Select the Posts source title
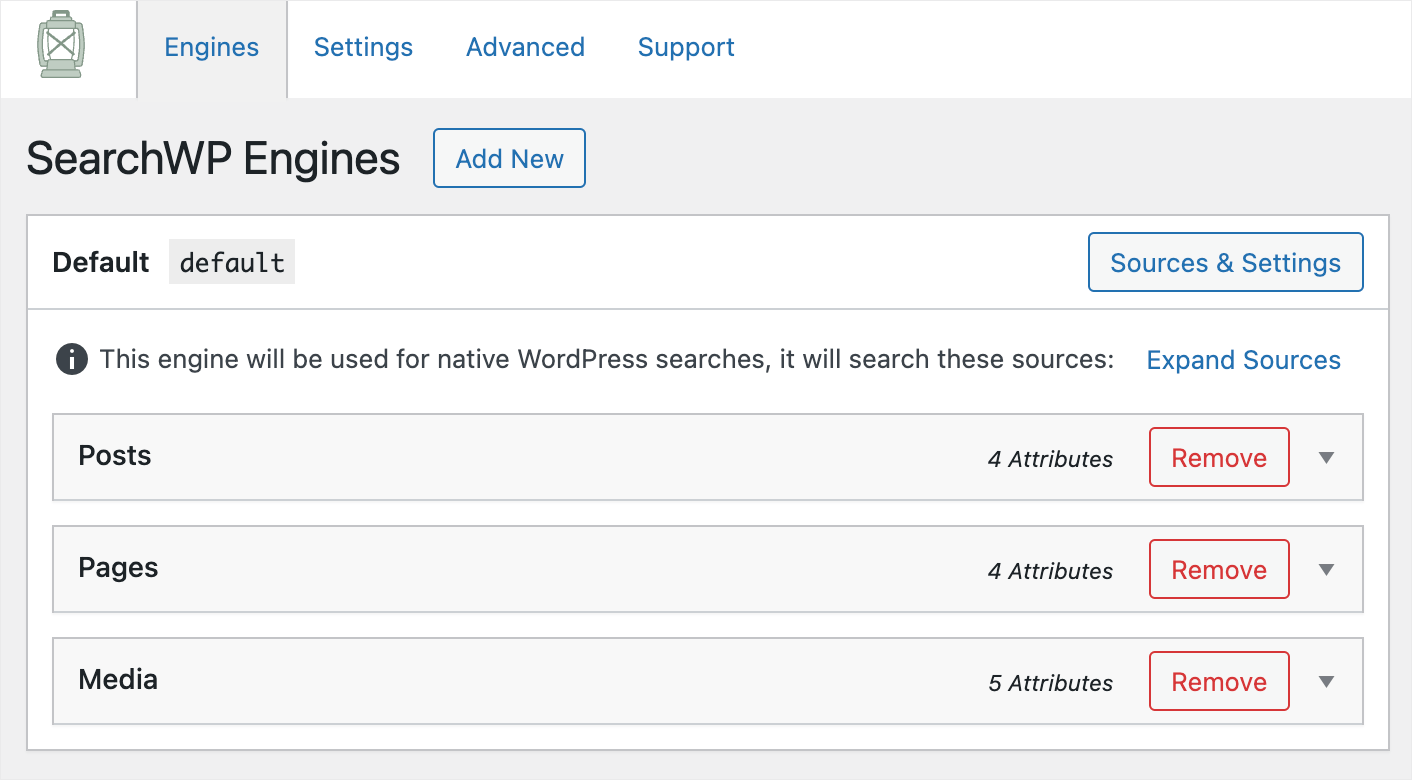The image size is (1412, 780). tap(115, 456)
